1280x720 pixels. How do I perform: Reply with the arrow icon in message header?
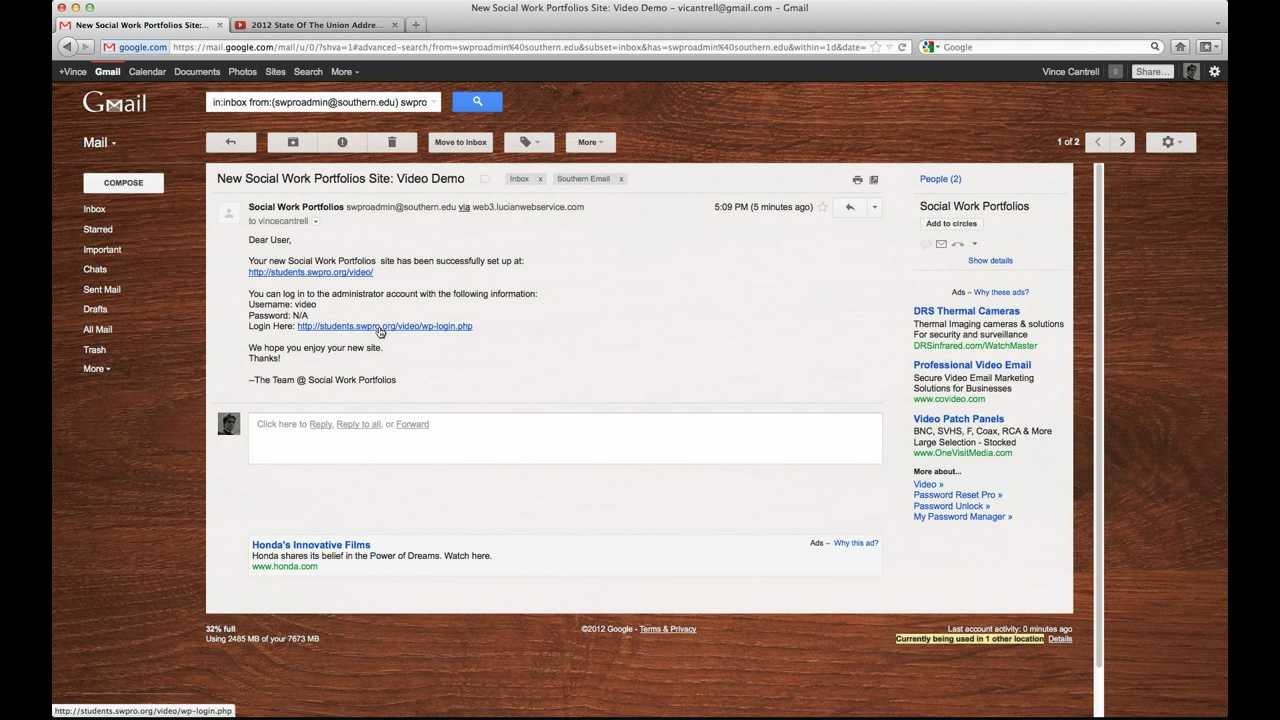[850, 207]
